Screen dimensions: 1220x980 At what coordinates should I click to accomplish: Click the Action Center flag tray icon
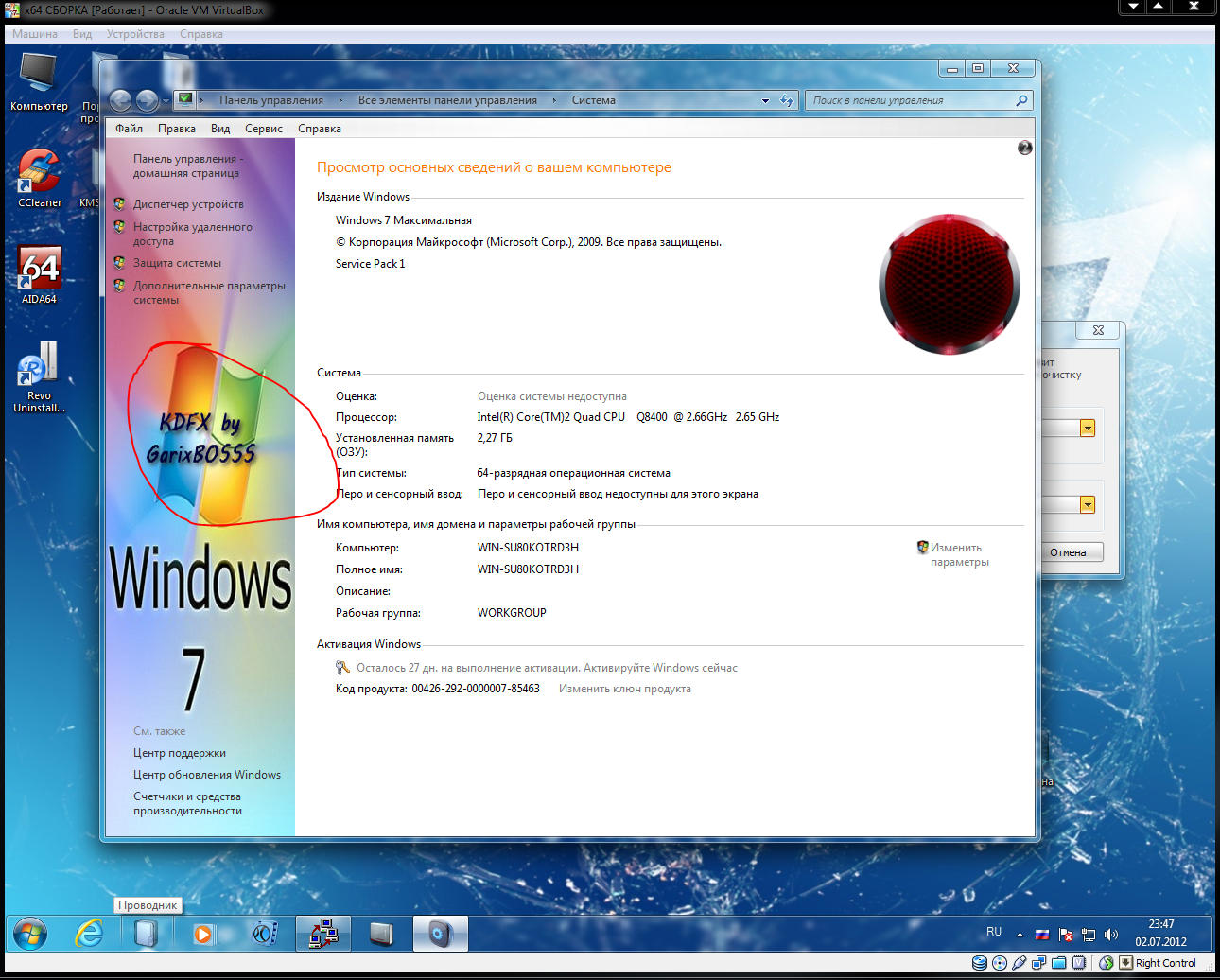click(1066, 935)
